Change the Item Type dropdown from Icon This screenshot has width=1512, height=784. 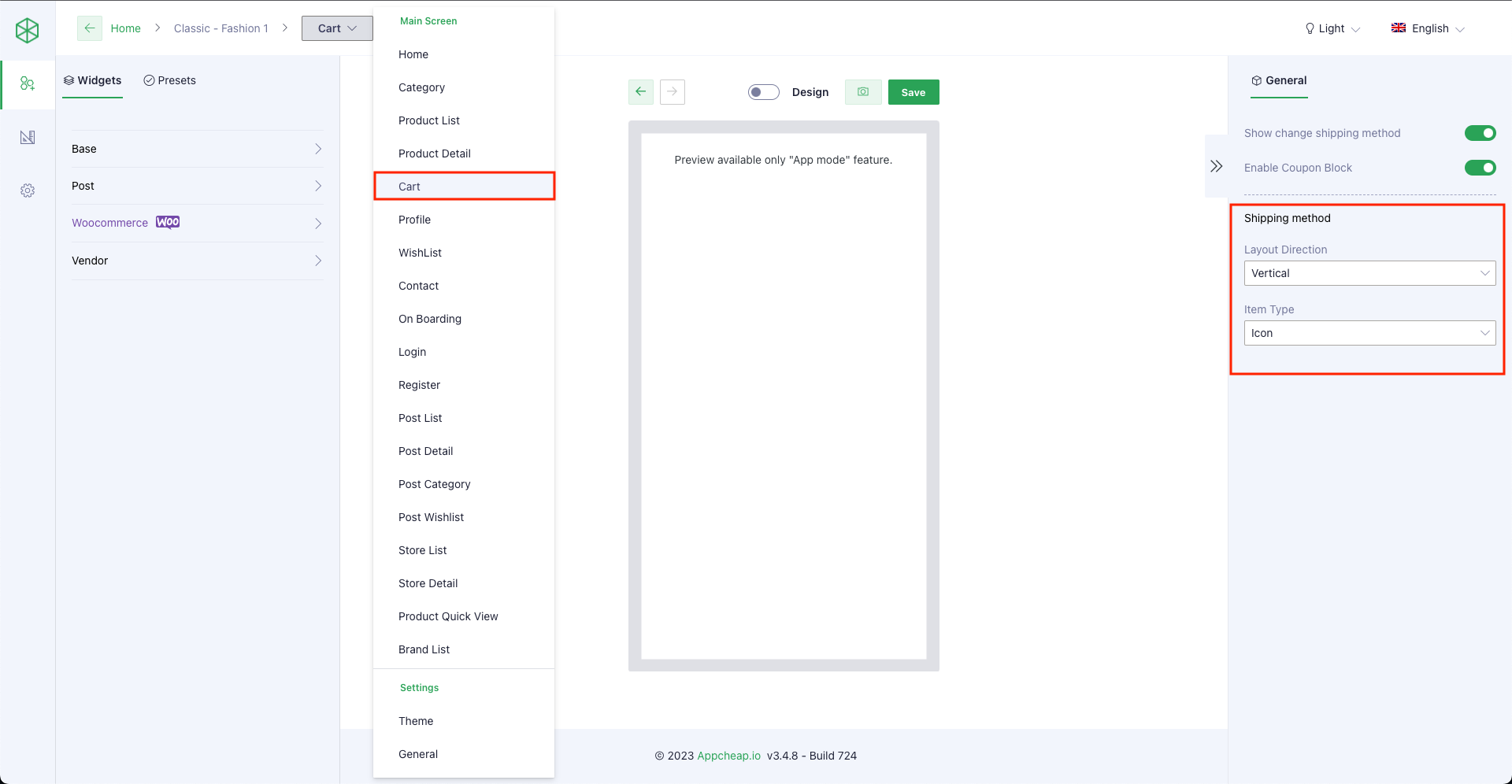coord(1369,333)
